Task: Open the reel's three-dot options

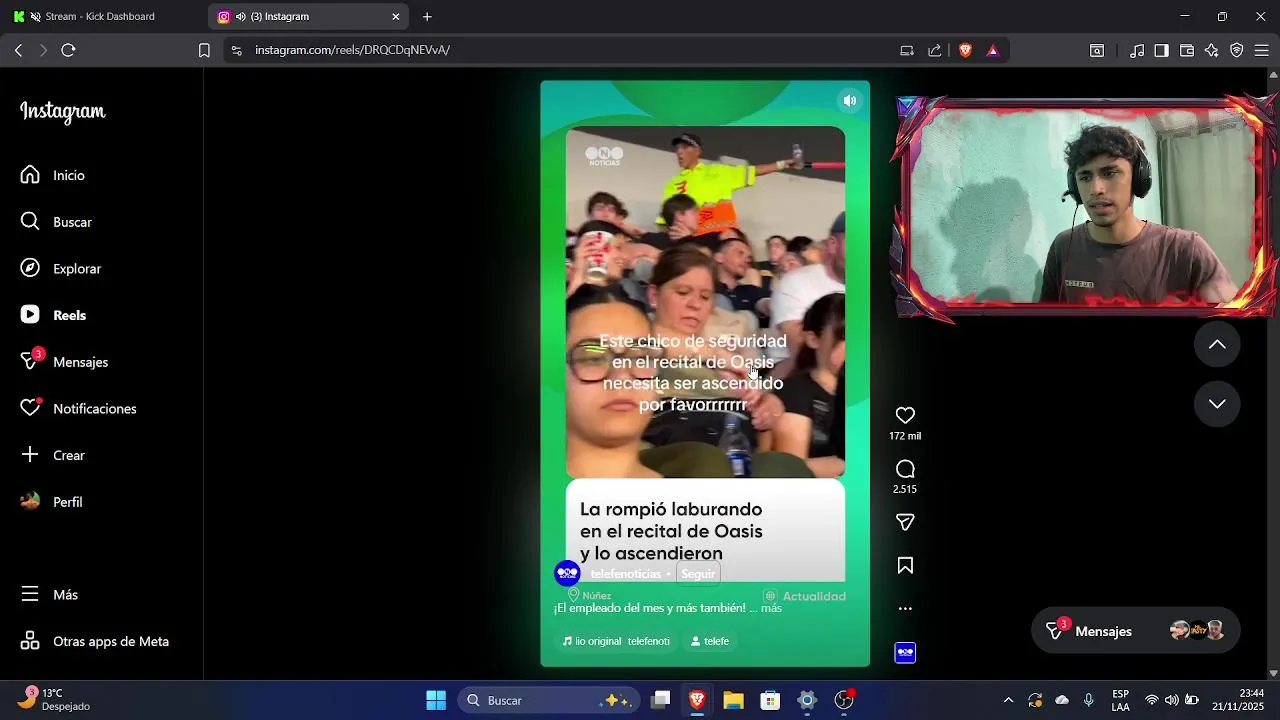Action: [x=905, y=608]
